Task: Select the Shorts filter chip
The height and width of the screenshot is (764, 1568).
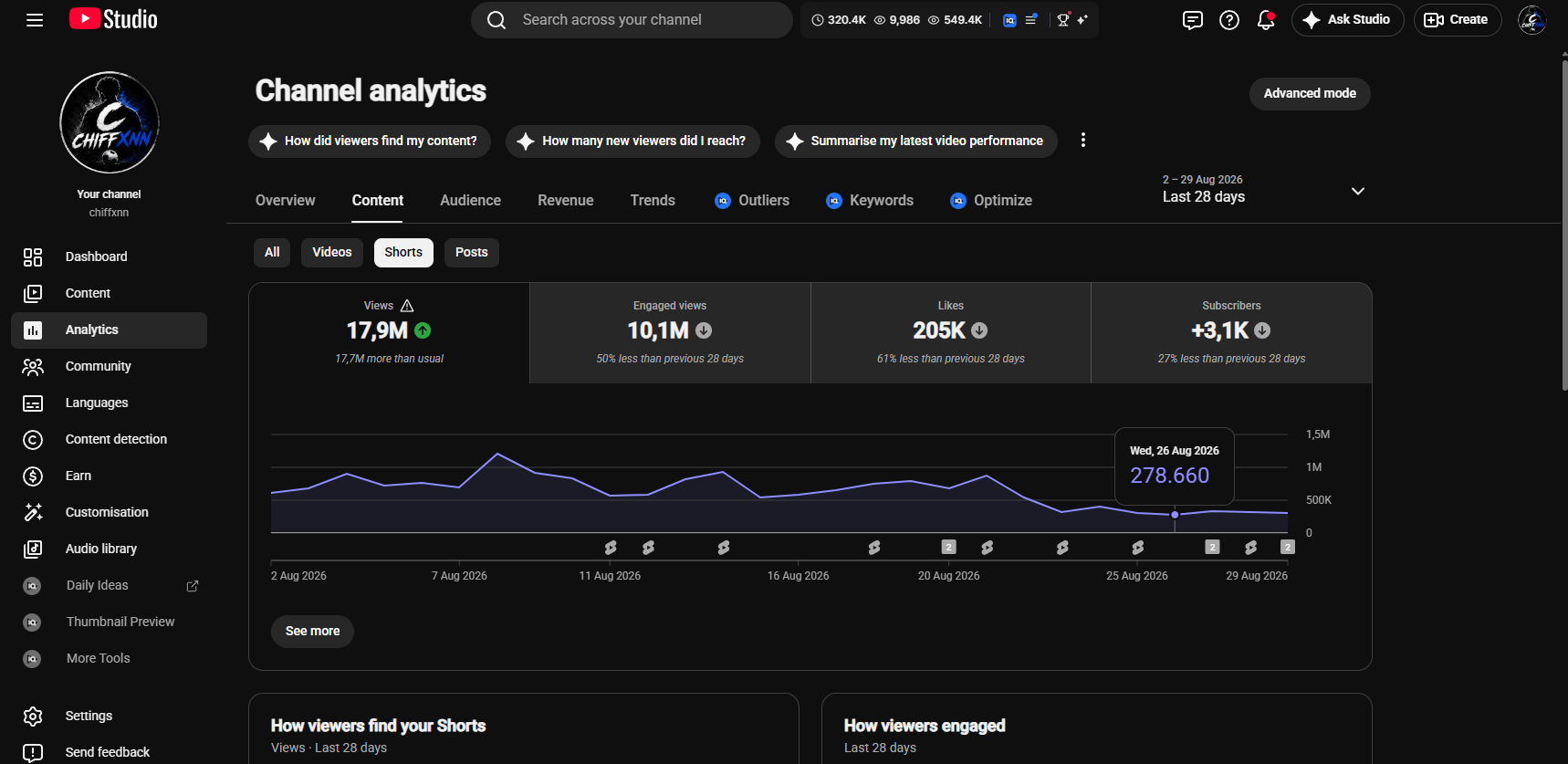Action: coord(403,253)
